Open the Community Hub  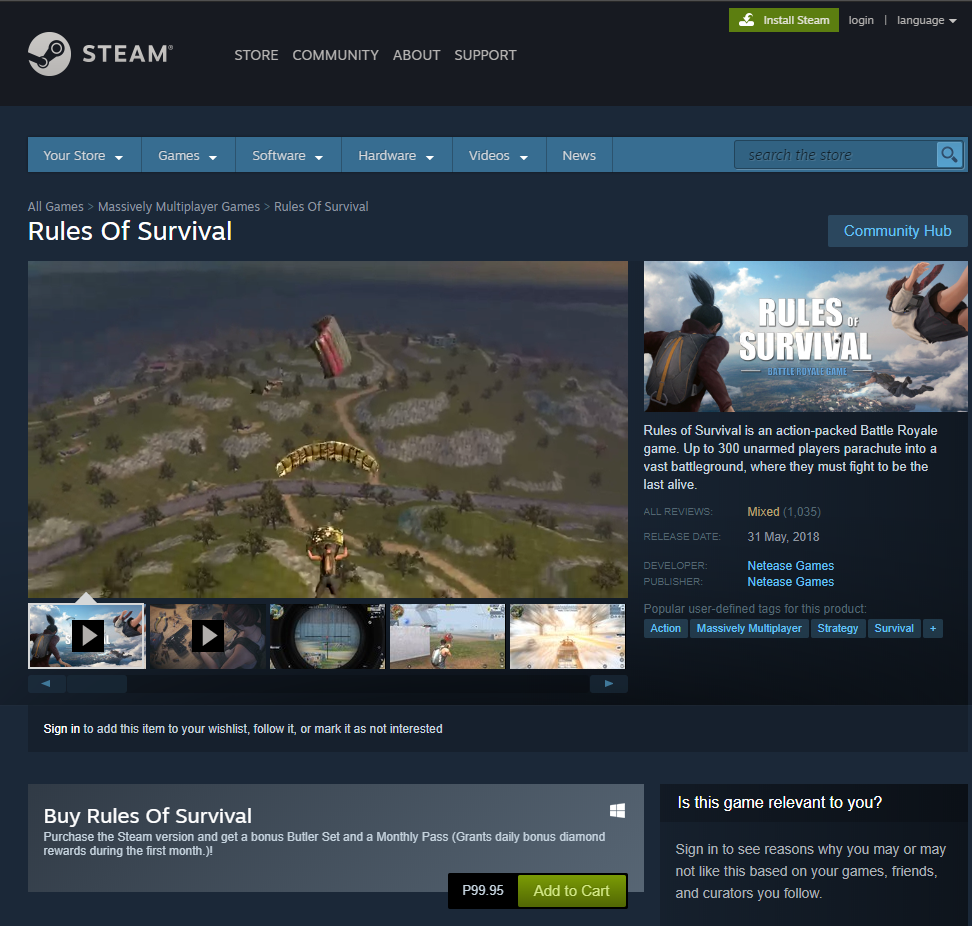(897, 231)
